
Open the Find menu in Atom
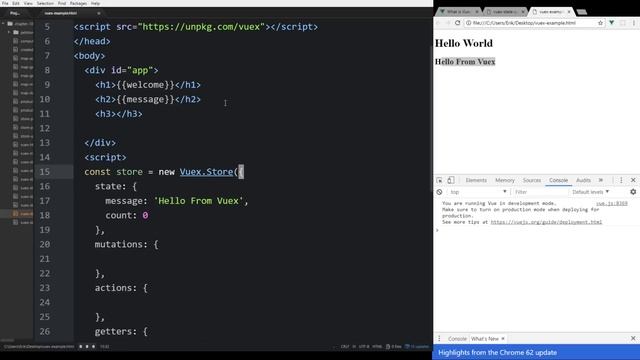tap(62, 3)
